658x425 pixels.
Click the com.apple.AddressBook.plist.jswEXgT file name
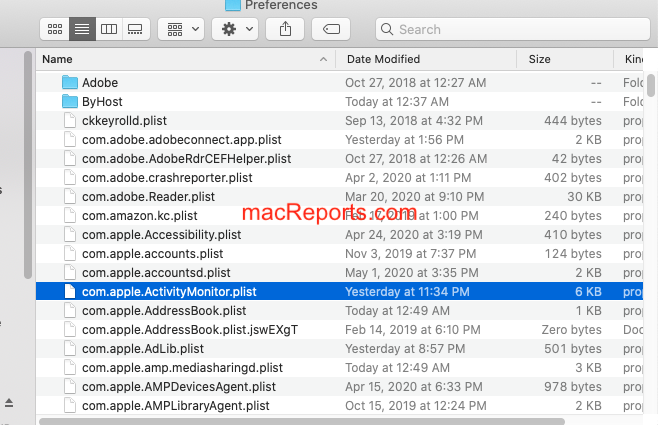[x=190, y=330]
